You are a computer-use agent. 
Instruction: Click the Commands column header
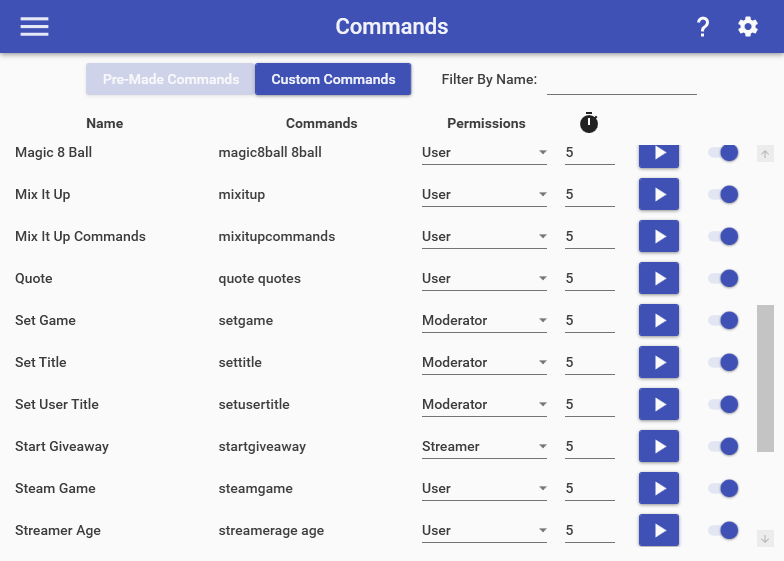(x=322, y=123)
